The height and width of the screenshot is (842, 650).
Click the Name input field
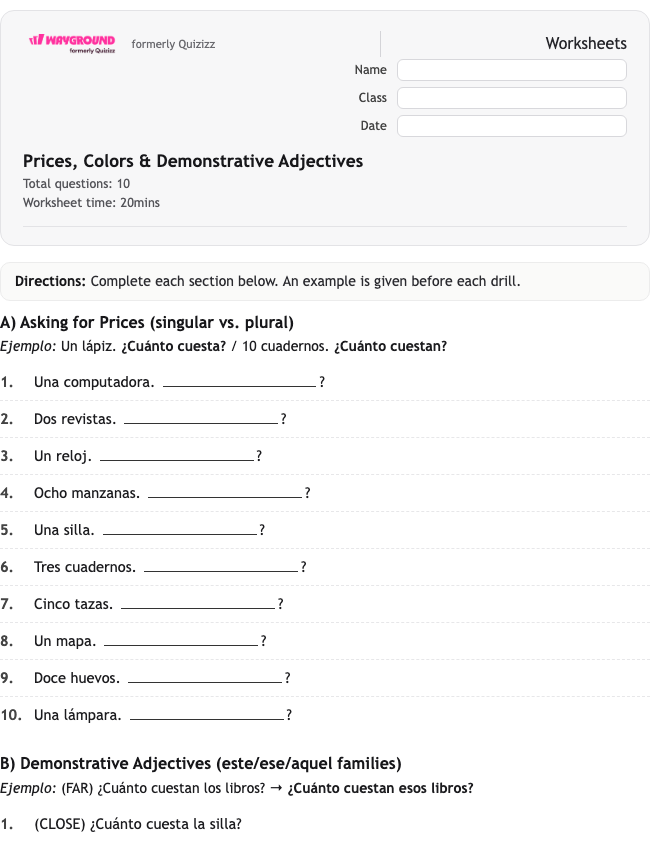point(511,70)
